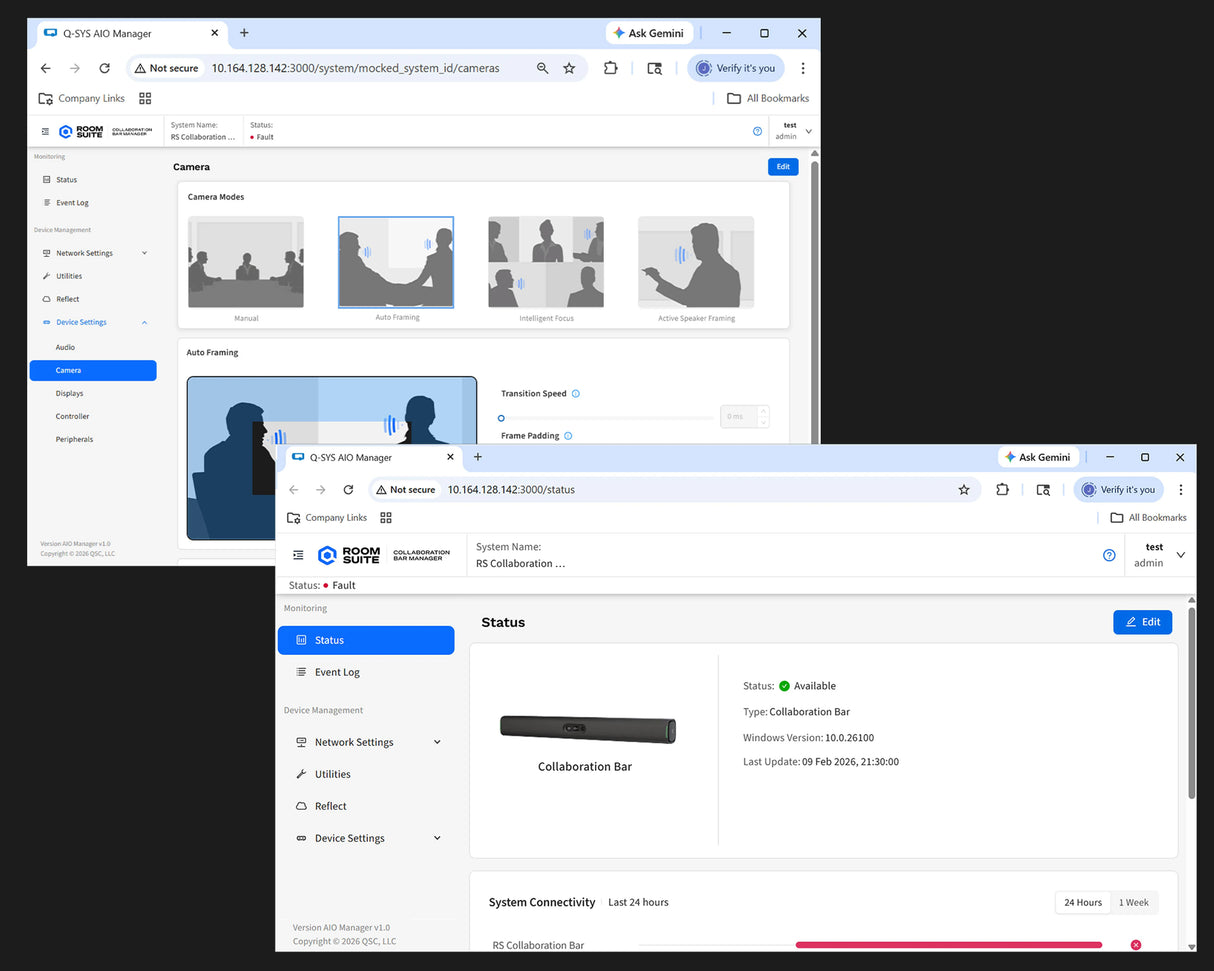Click Ask Gemini in the front window
The width and height of the screenshot is (1214, 971).
tap(1038, 457)
